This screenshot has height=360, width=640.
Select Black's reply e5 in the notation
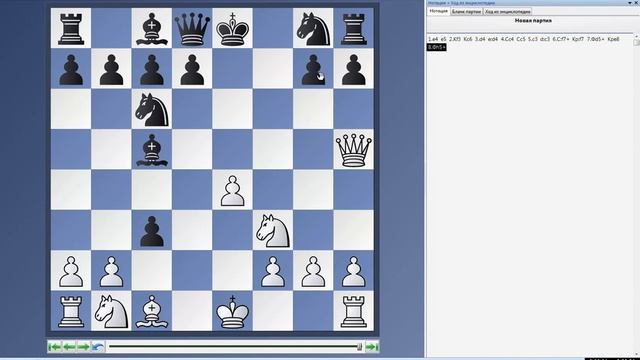[443, 39]
